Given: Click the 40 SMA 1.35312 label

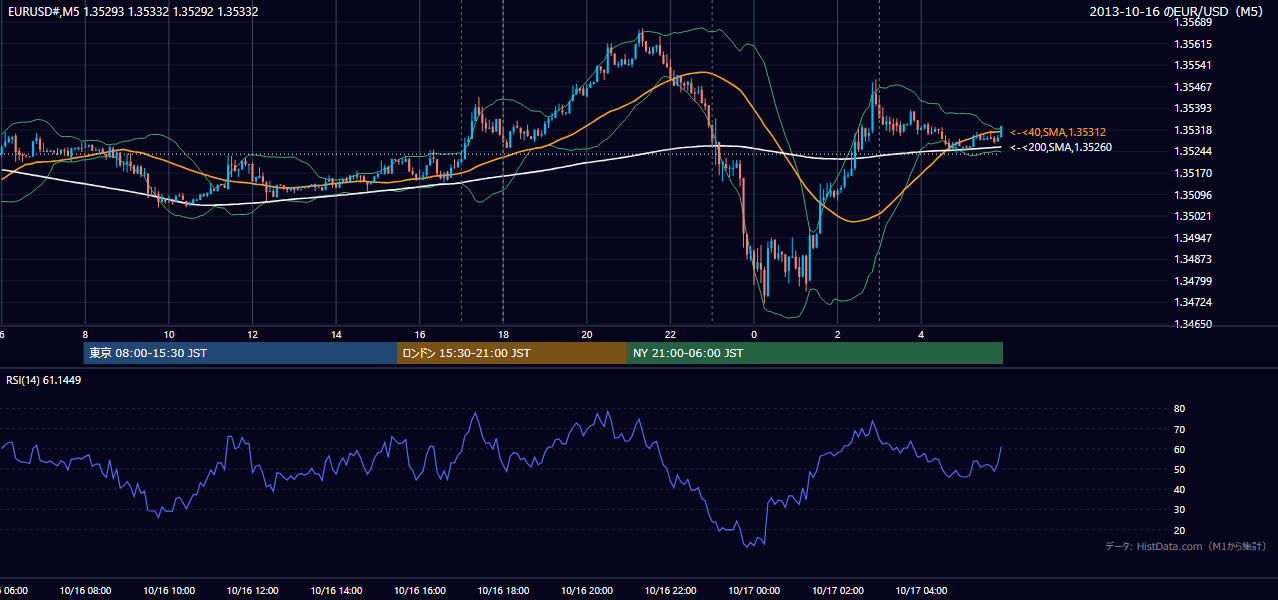Looking at the screenshot, I should (x=1058, y=132).
